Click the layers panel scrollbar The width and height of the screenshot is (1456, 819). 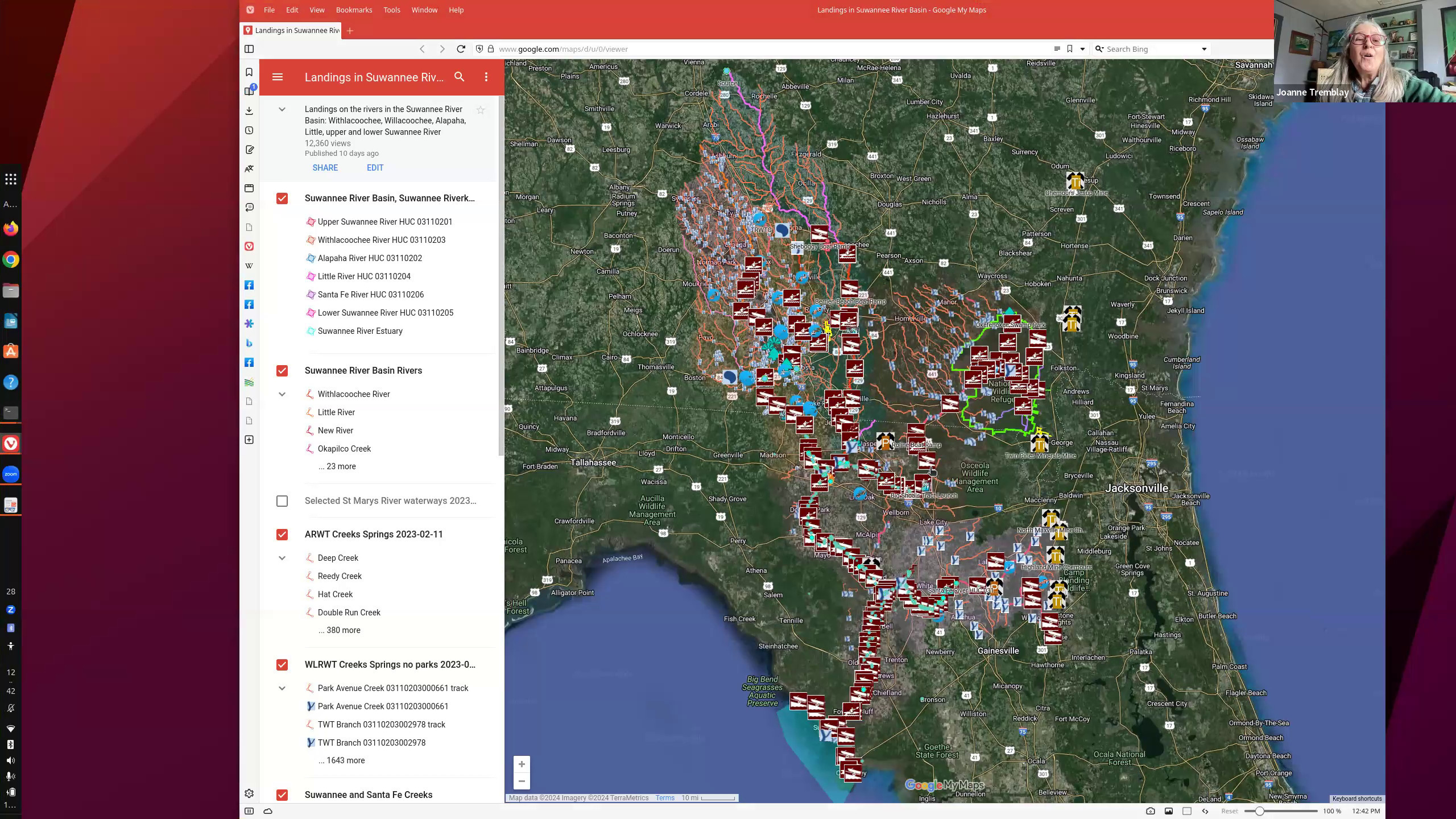[501, 276]
